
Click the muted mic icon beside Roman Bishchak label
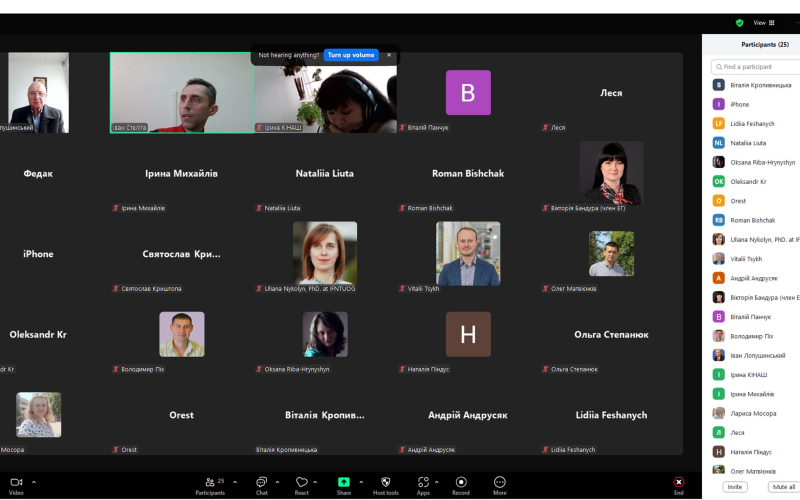(x=402, y=208)
